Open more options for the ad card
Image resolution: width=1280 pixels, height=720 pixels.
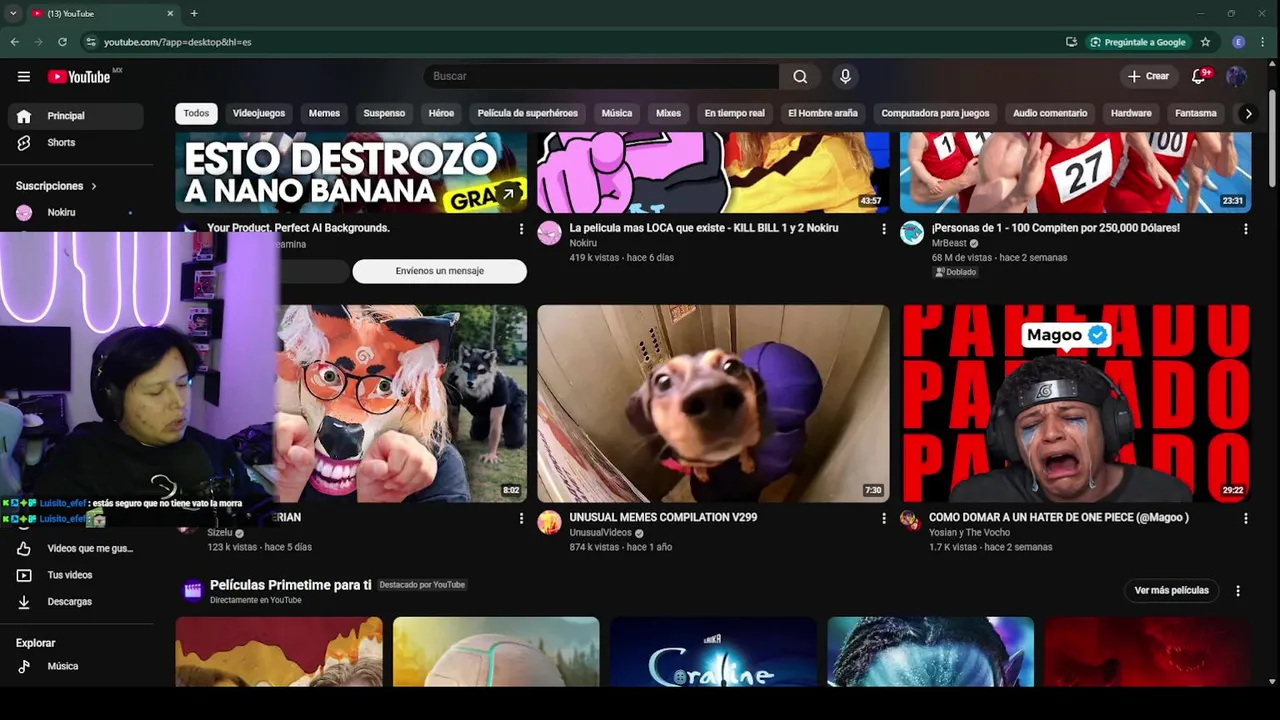pyautogui.click(x=521, y=229)
